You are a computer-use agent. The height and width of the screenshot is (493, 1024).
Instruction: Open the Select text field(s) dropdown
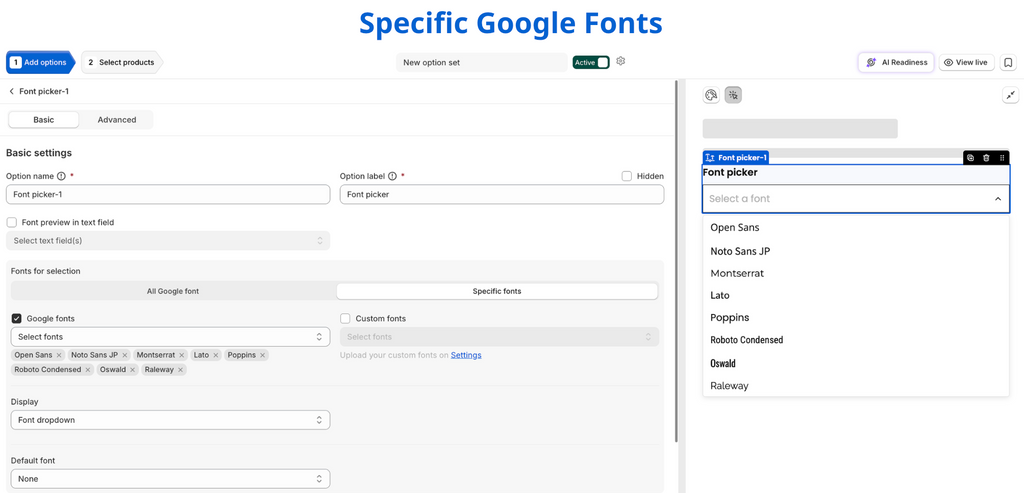pyautogui.click(x=168, y=241)
